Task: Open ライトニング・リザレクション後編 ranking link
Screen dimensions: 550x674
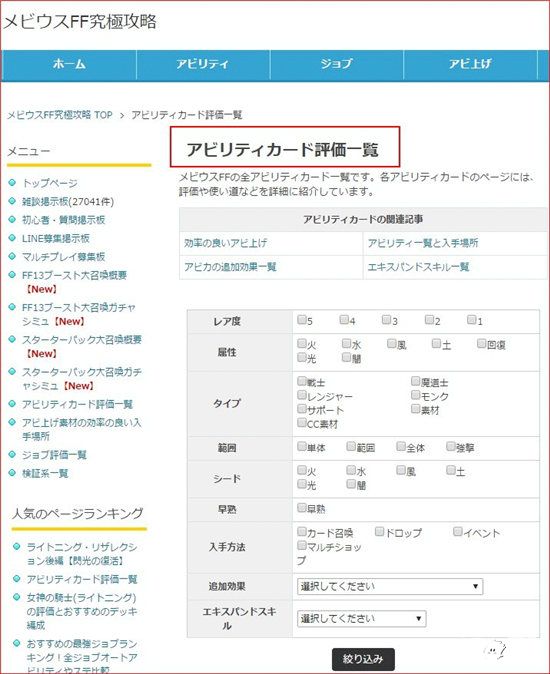Action: pyautogui.click(x=82, y=554)
